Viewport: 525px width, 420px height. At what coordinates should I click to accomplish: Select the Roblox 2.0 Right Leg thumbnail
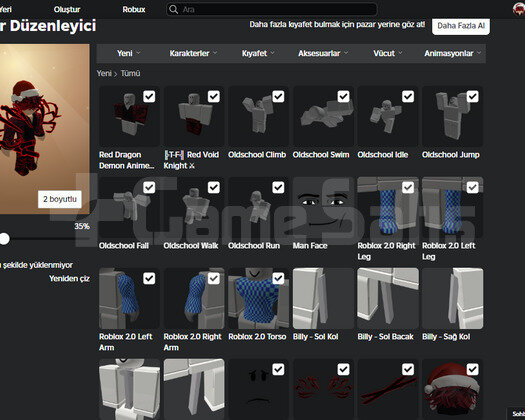click(x=388, y=207)
